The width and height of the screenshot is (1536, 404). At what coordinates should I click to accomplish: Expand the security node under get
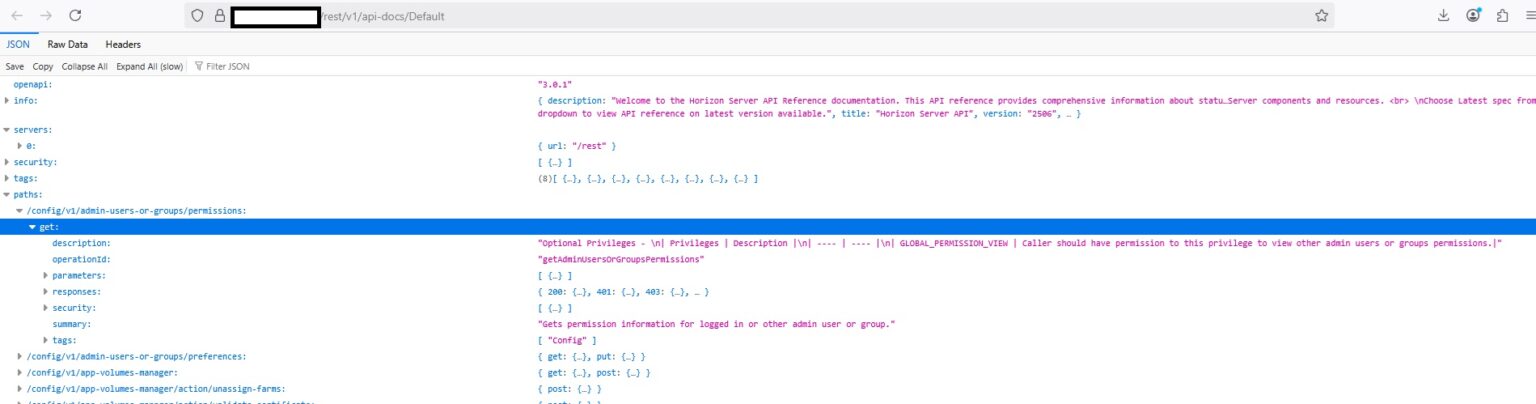point(45,308)
